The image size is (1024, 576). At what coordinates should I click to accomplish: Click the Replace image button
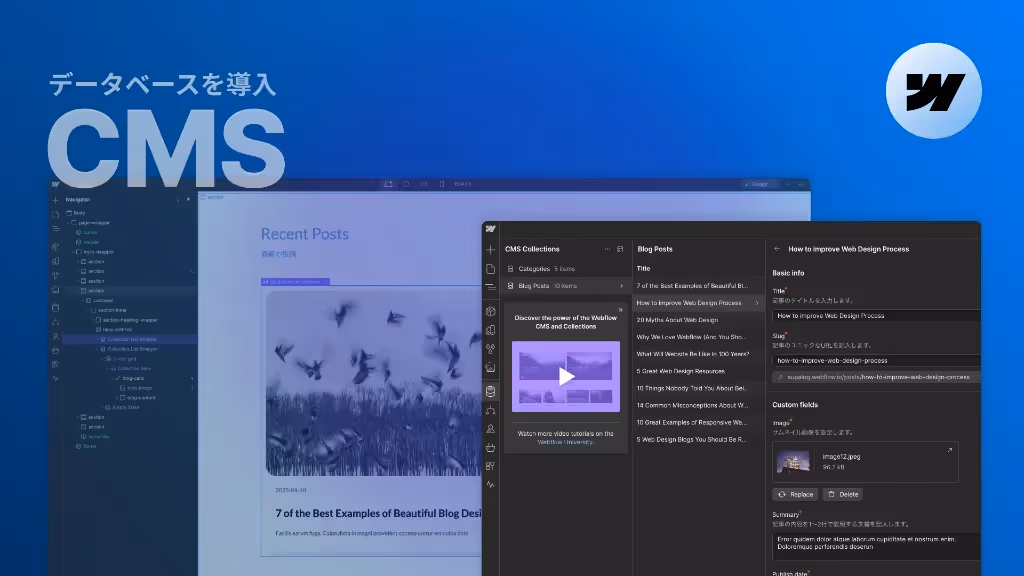[x=795, y=494]
